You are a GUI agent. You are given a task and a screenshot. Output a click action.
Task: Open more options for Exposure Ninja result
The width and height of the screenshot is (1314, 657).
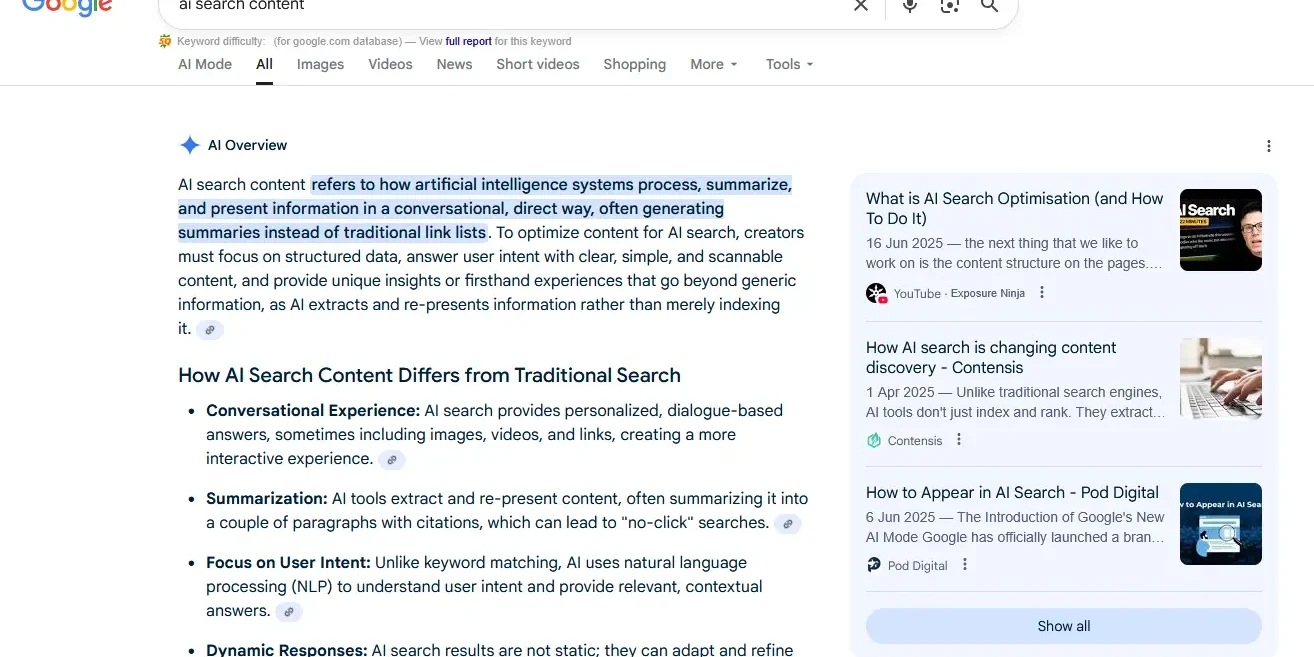click(1042, 293)
